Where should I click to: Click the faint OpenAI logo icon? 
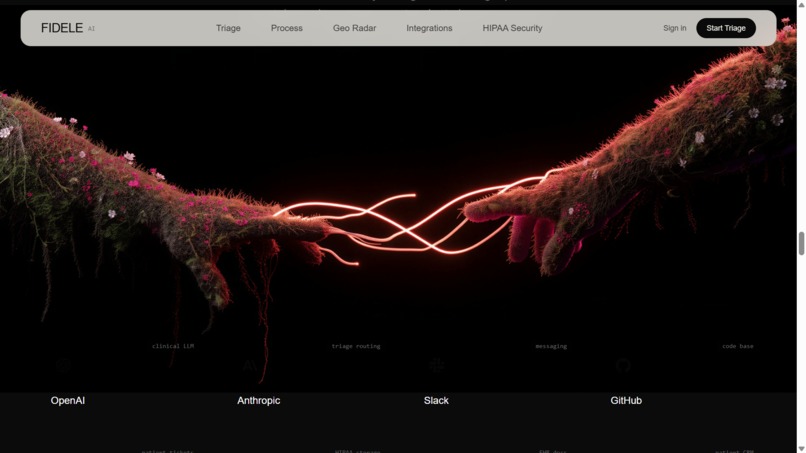(64, 366)
